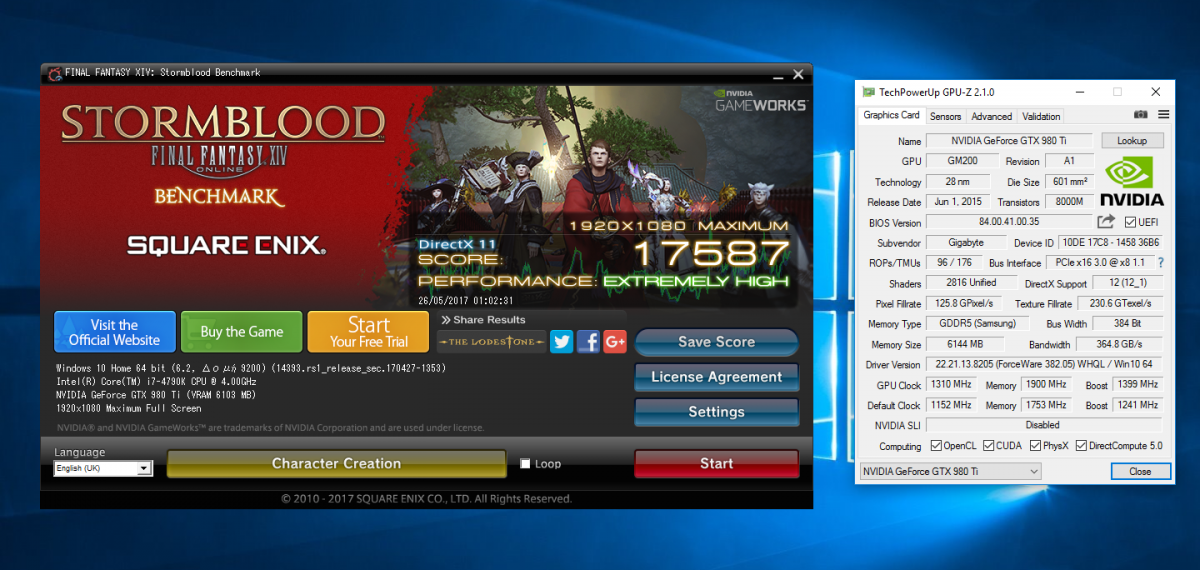This screenshot has height=570, width=1200.
Task: Open The Lodestone share banner
Action: [x=492, y=342]
